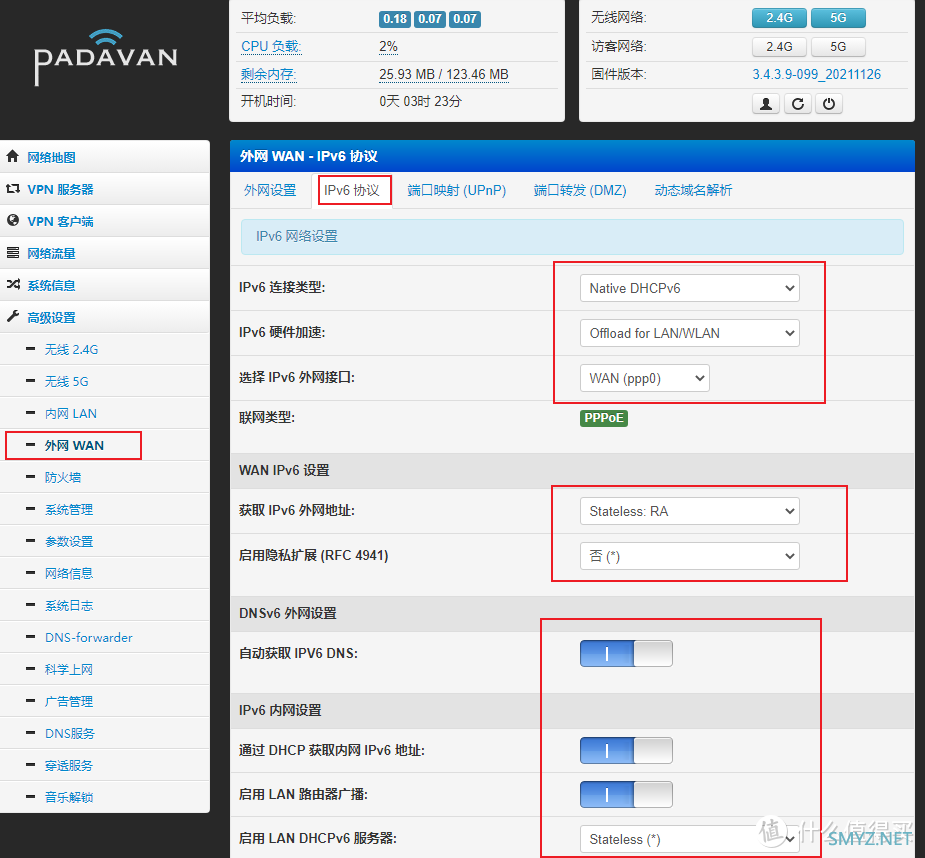Click the 25.93 MB / 123.46 MB value
Viewport: 925px width, 858px height.
pos(444,74)
